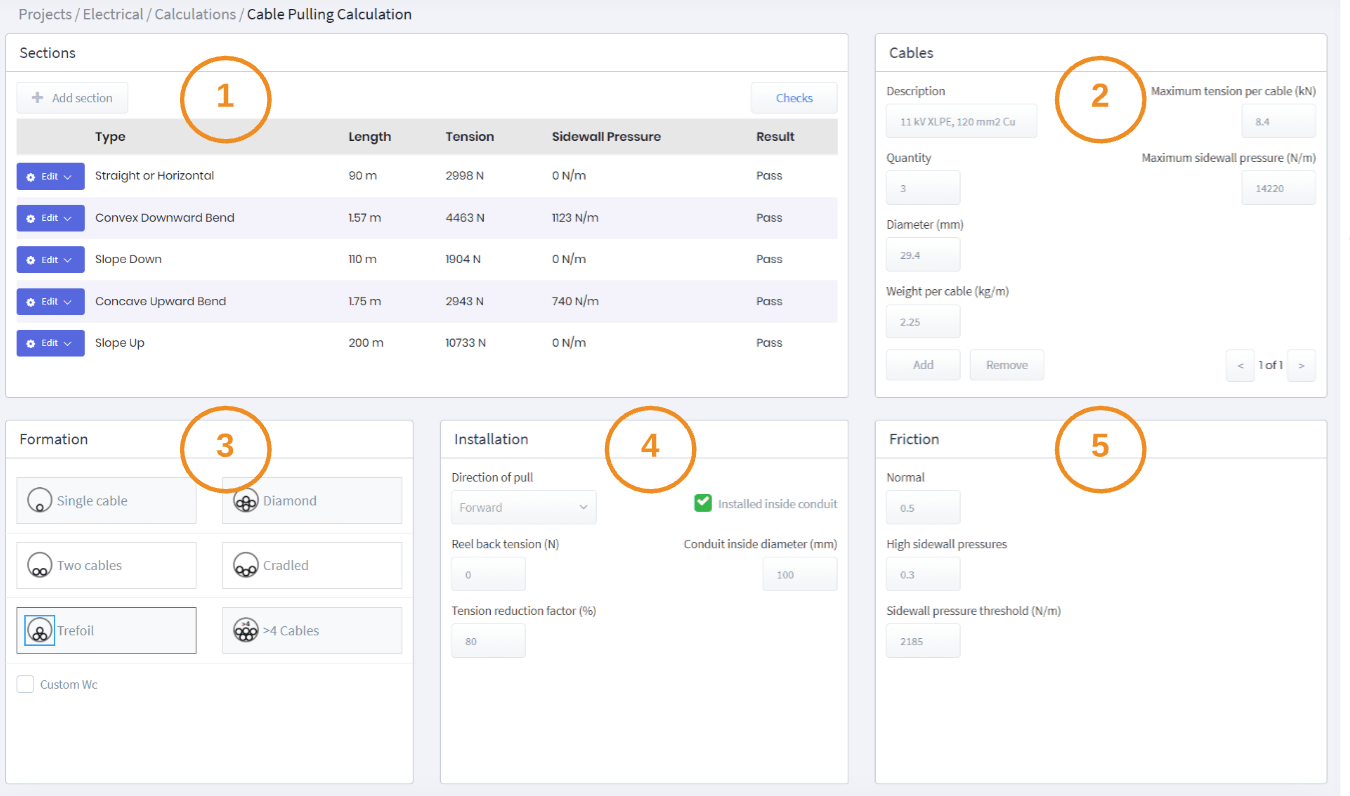1350x796 pixels.
Task: Expand the Edit dropdown for Concave Upward Bend
Action: tap(70, 301)
